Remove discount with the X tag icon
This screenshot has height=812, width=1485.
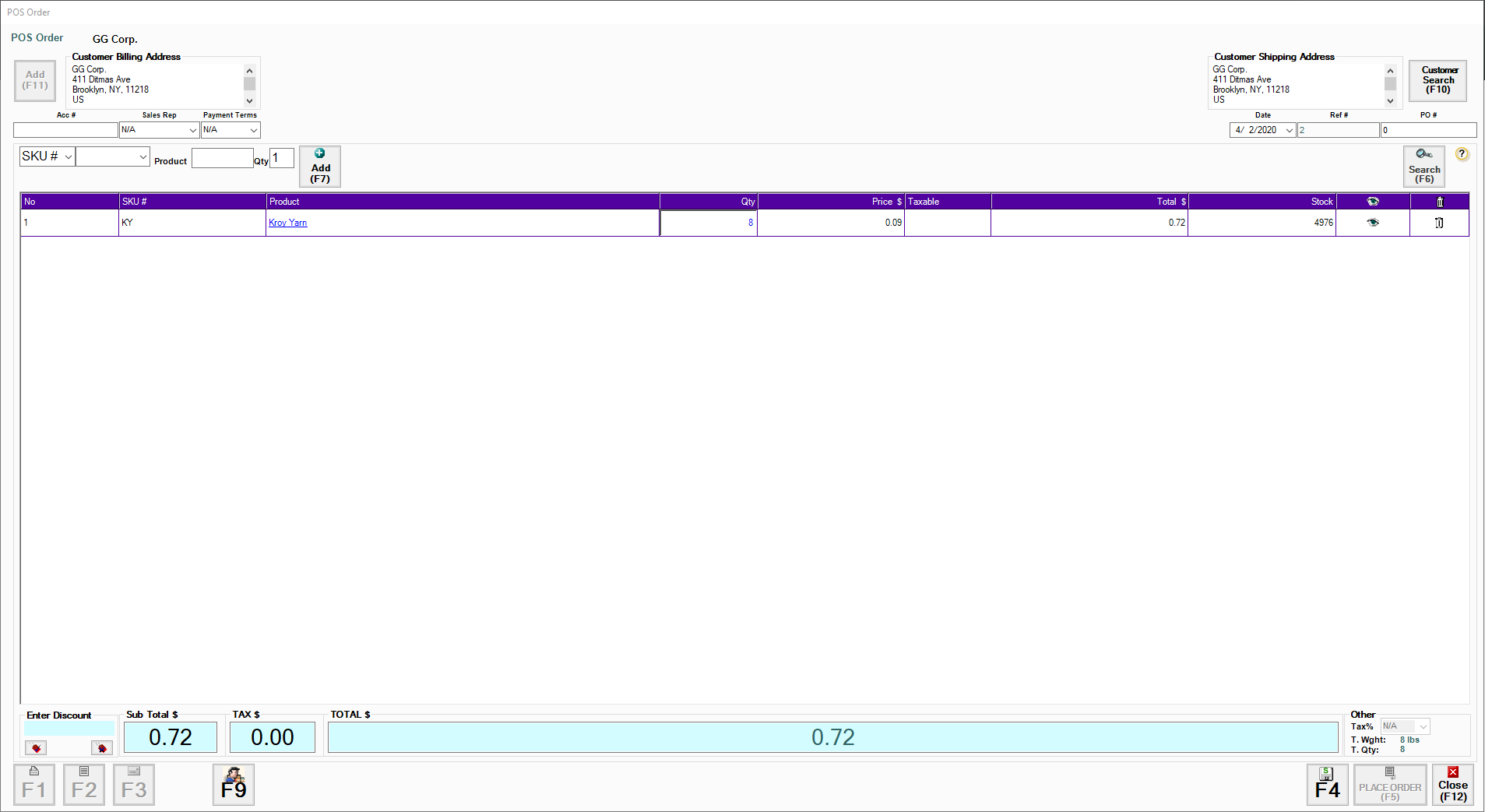(101, 747)
